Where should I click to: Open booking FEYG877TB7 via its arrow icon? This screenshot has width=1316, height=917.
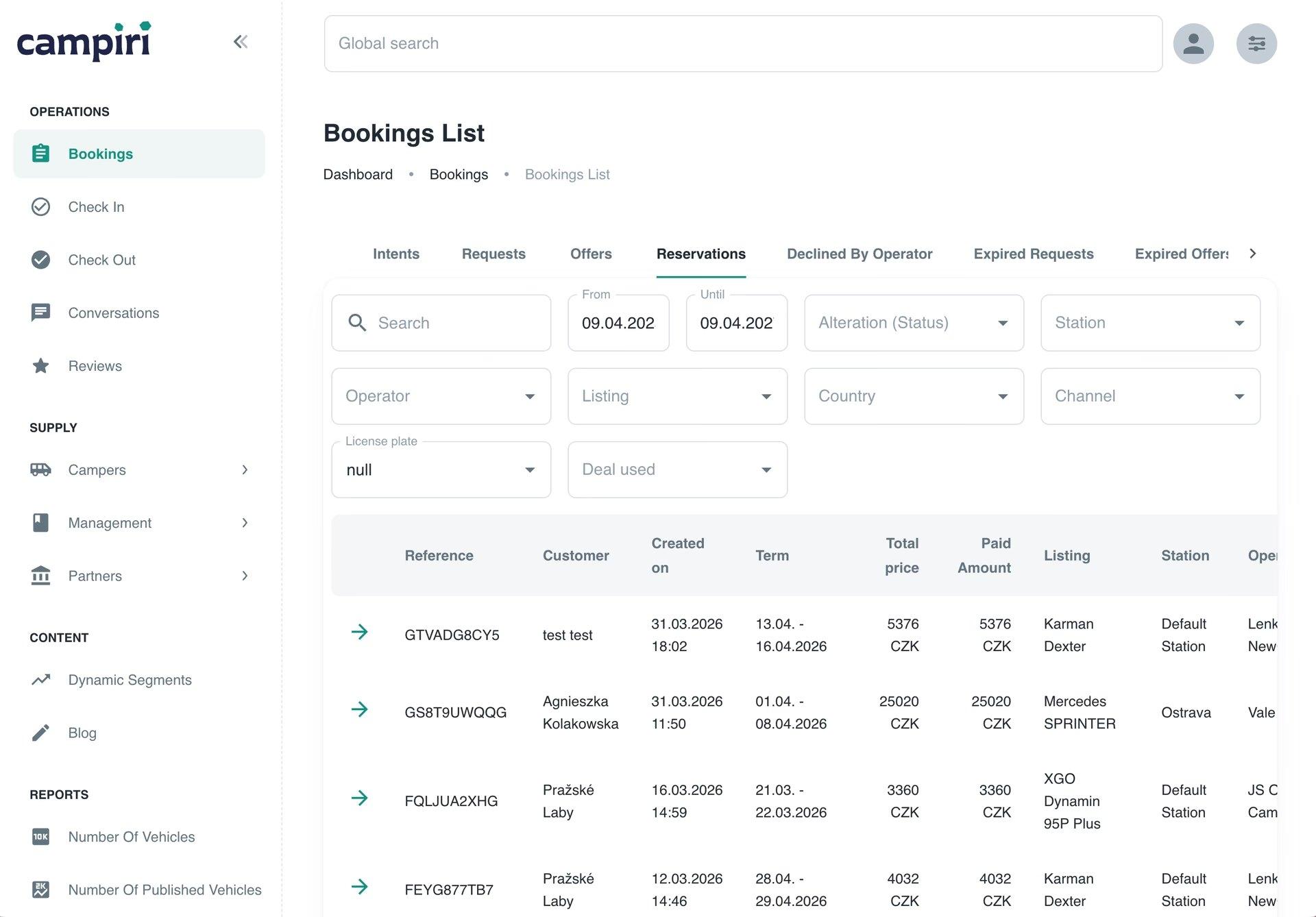pyautogui.click(x=359, y=887)
